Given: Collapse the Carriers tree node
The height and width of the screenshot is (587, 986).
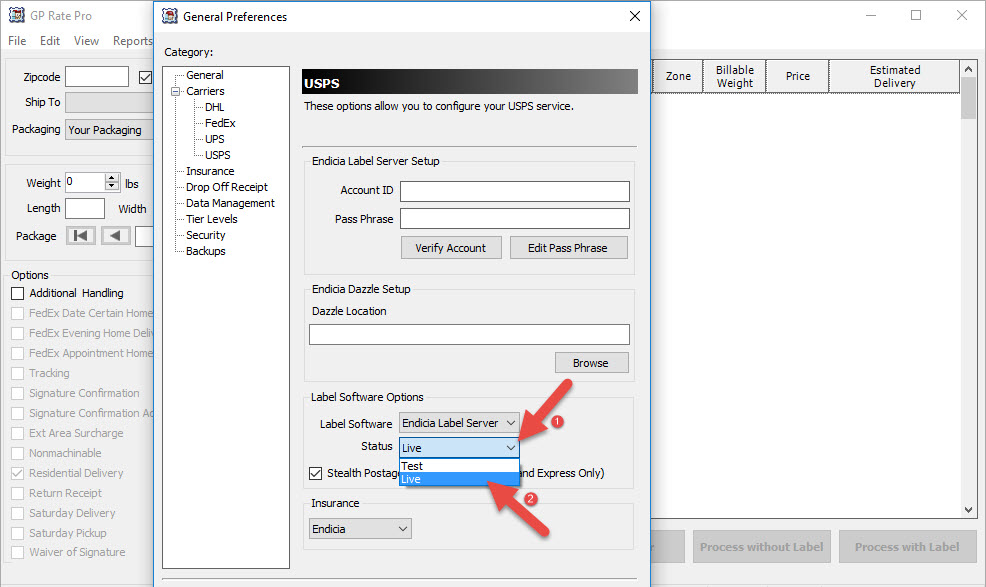Looking at the screenshot, I should pos(175,91).
